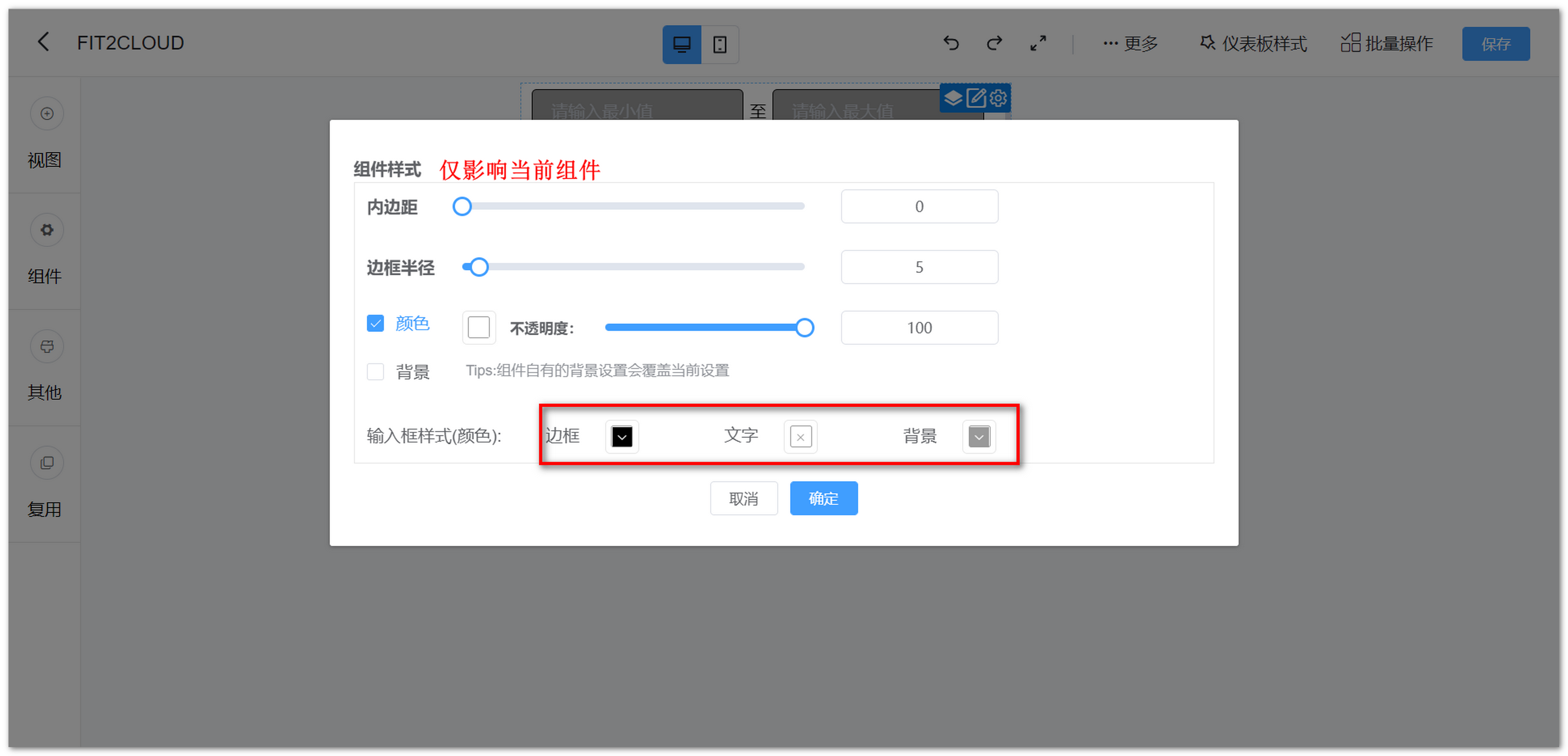Click the edit icon on component toolbar
Screen dimensions: 1568x756
coord(976,98)
